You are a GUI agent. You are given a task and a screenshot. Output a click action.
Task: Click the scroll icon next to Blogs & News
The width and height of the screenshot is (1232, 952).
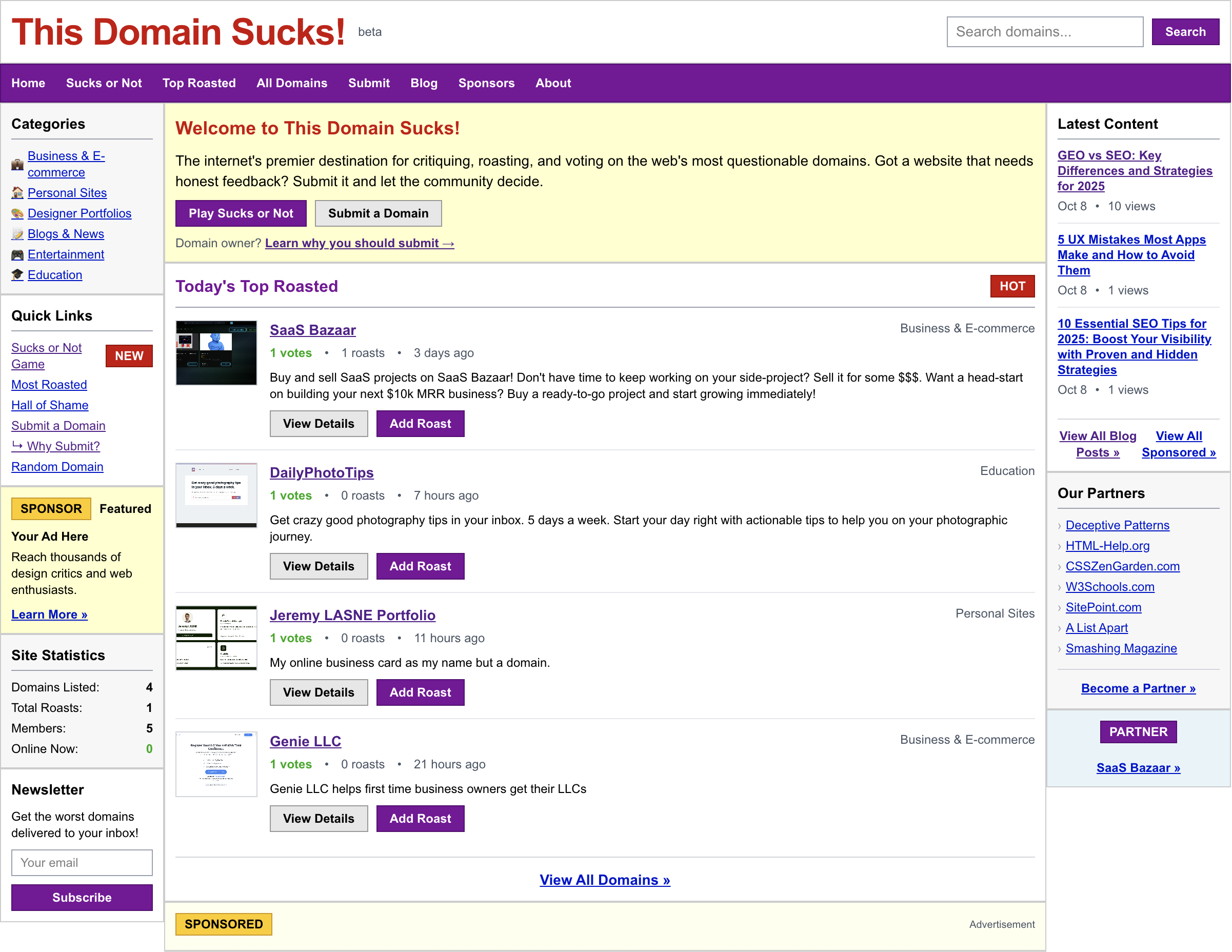[x=18, y=234]
